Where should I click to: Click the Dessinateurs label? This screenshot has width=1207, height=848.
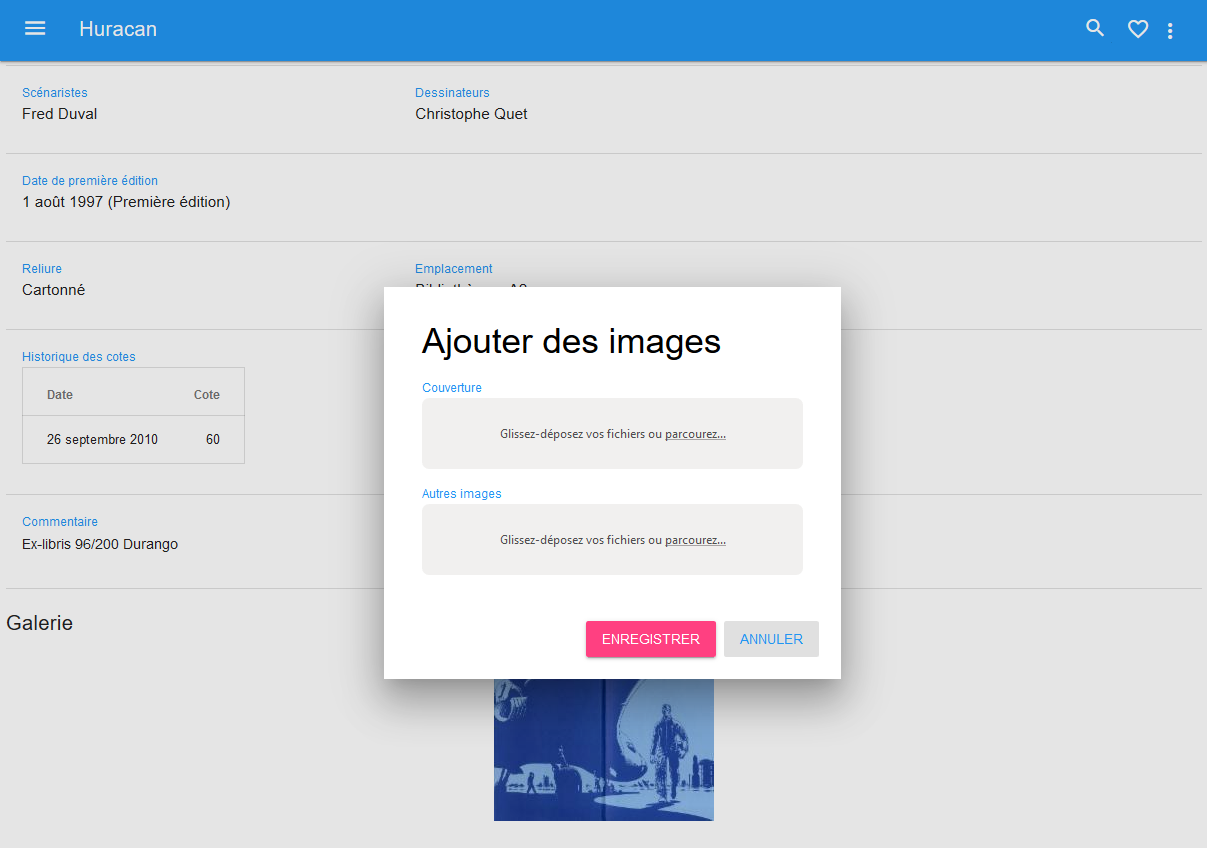(452, 93)
